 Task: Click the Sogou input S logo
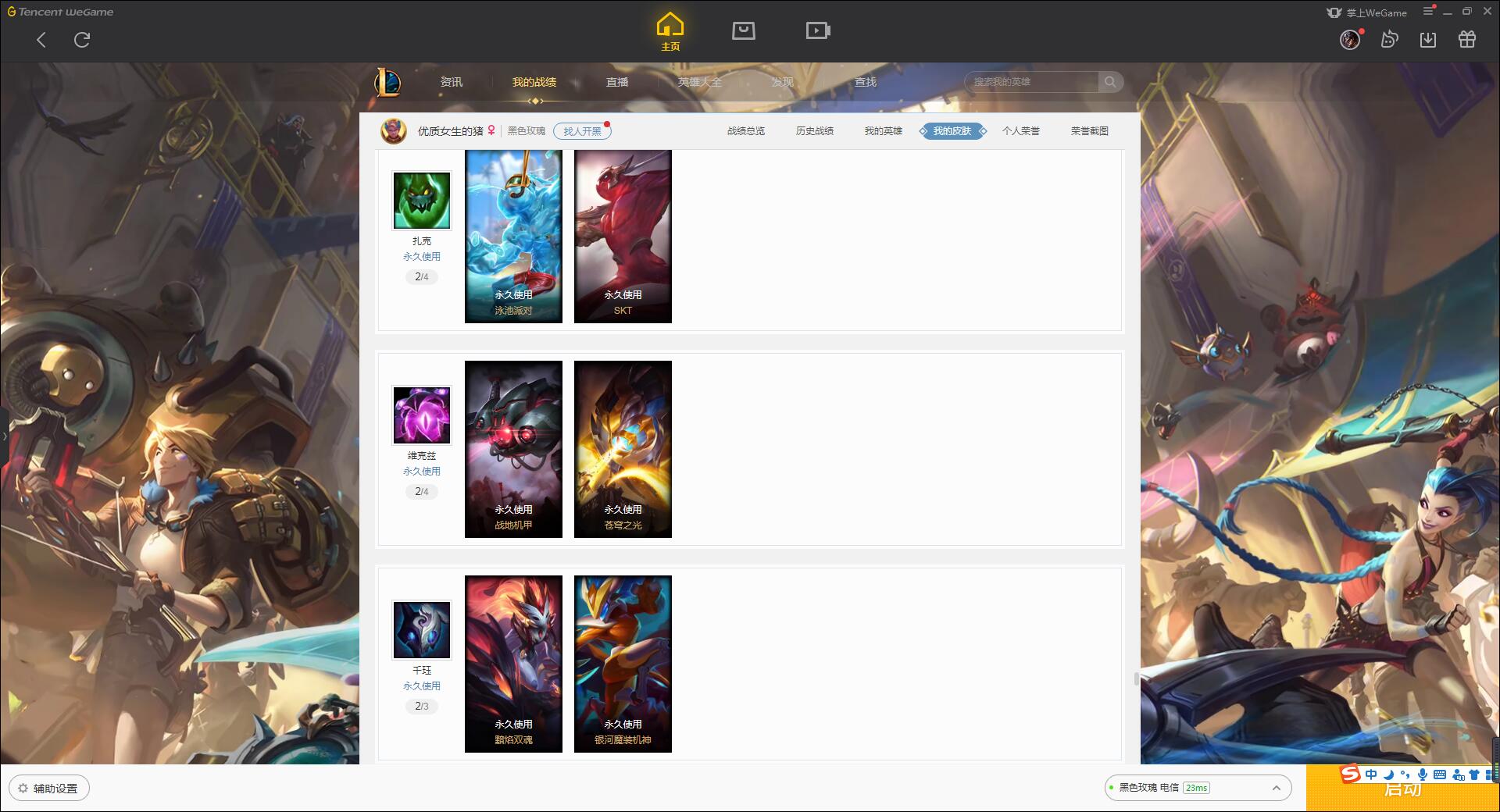pyautogui.click(x=1351, y=775)
